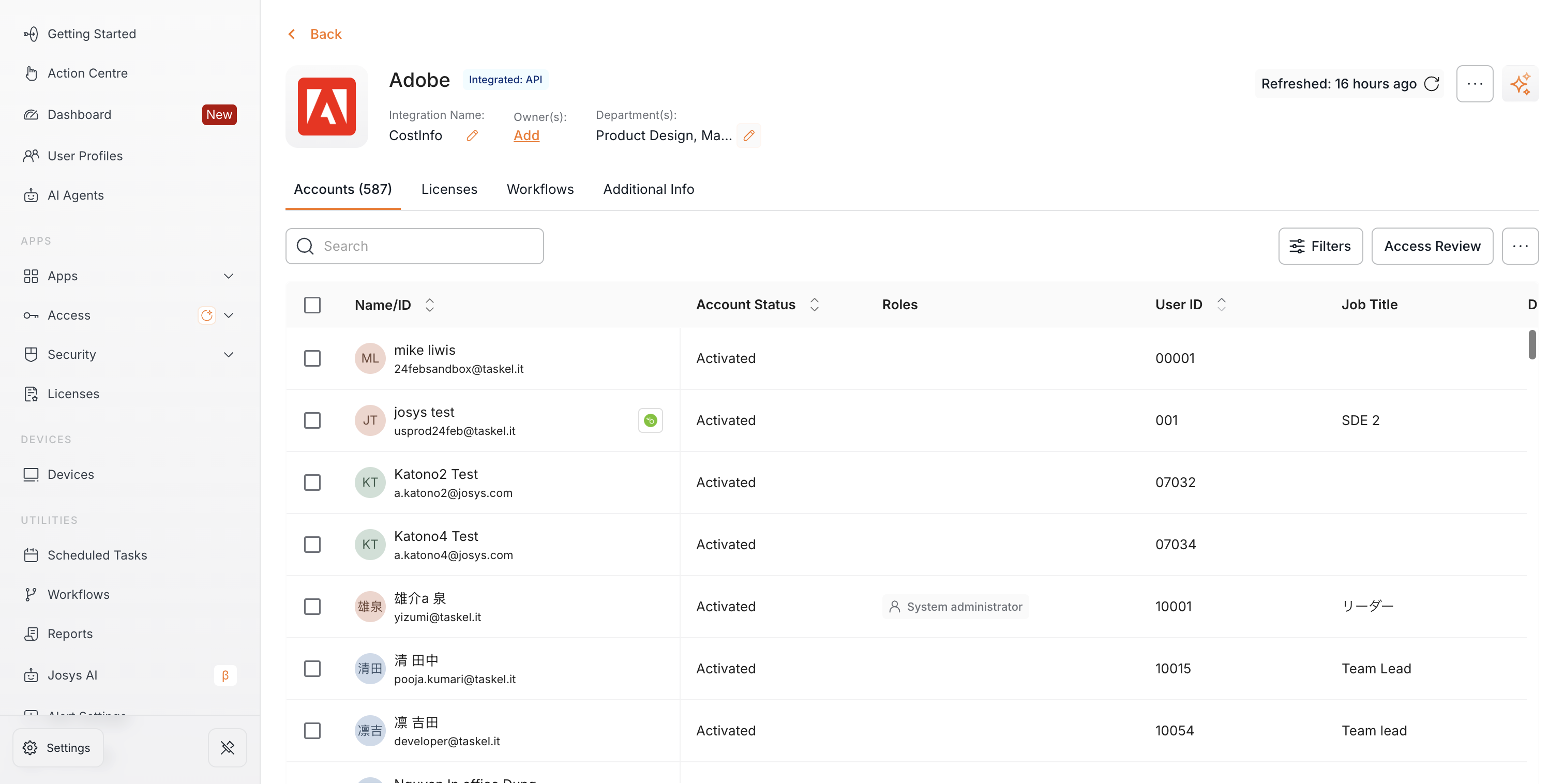1564x784 pixels.
Task: Open the sidebar Licenses document icon
Action: pyautogui.click(x=31, y=394)
